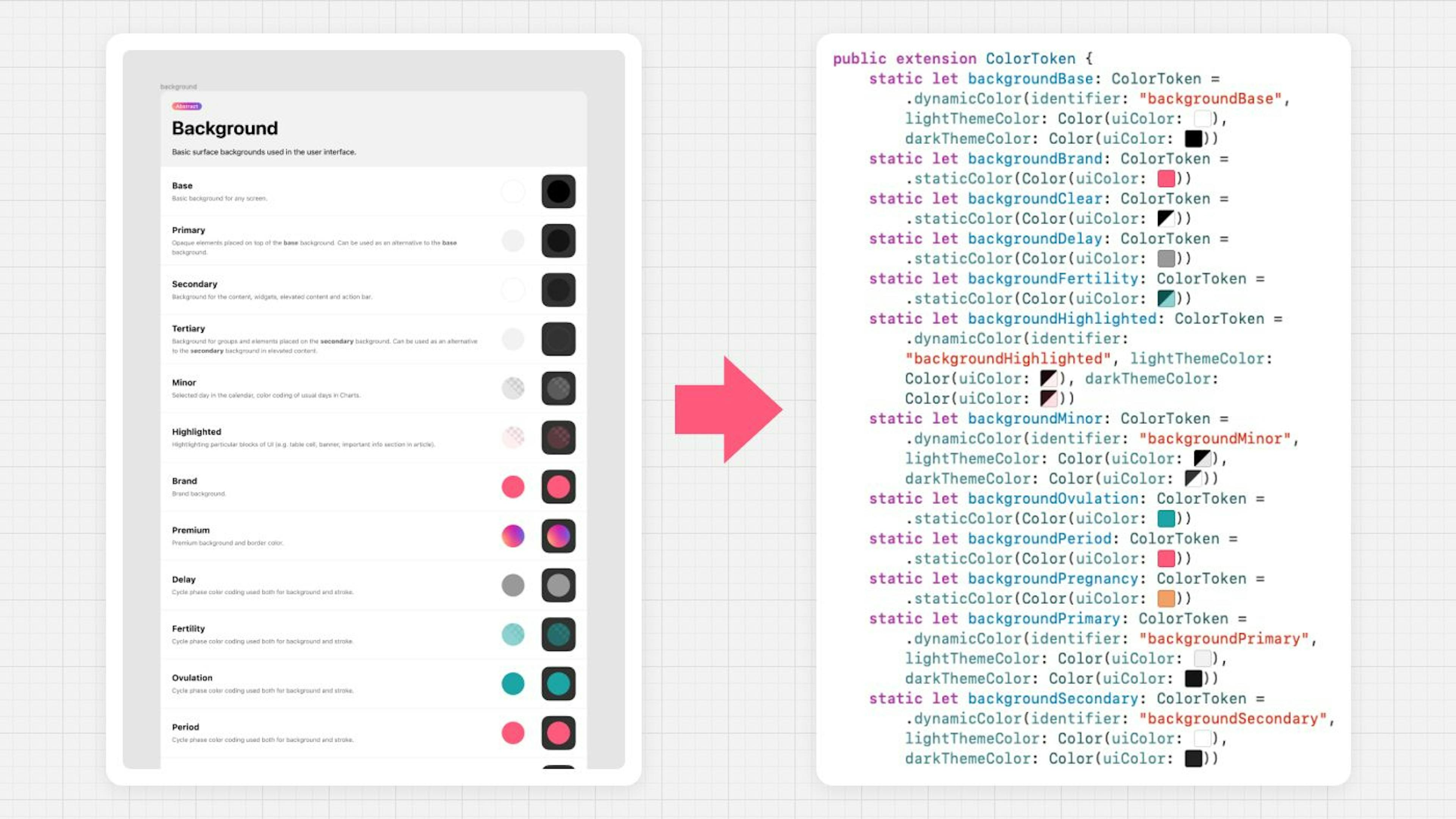Click the Highlighted dark theme swatch
The width and height of the screenshot is (1456, 819).
(559, 437)
